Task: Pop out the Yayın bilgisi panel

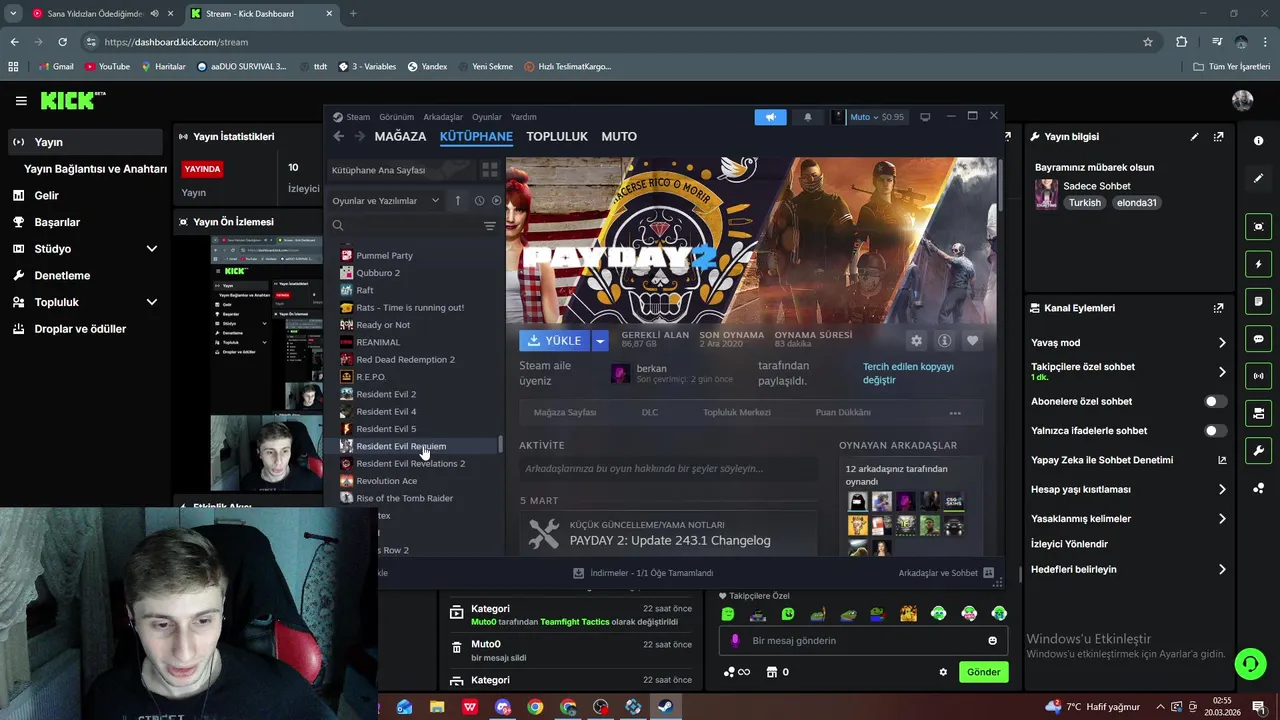Action: point(1219,137)
